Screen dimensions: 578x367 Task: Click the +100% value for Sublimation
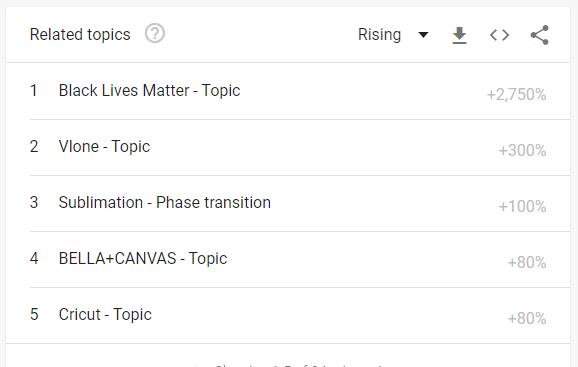(x=522, y=207)
